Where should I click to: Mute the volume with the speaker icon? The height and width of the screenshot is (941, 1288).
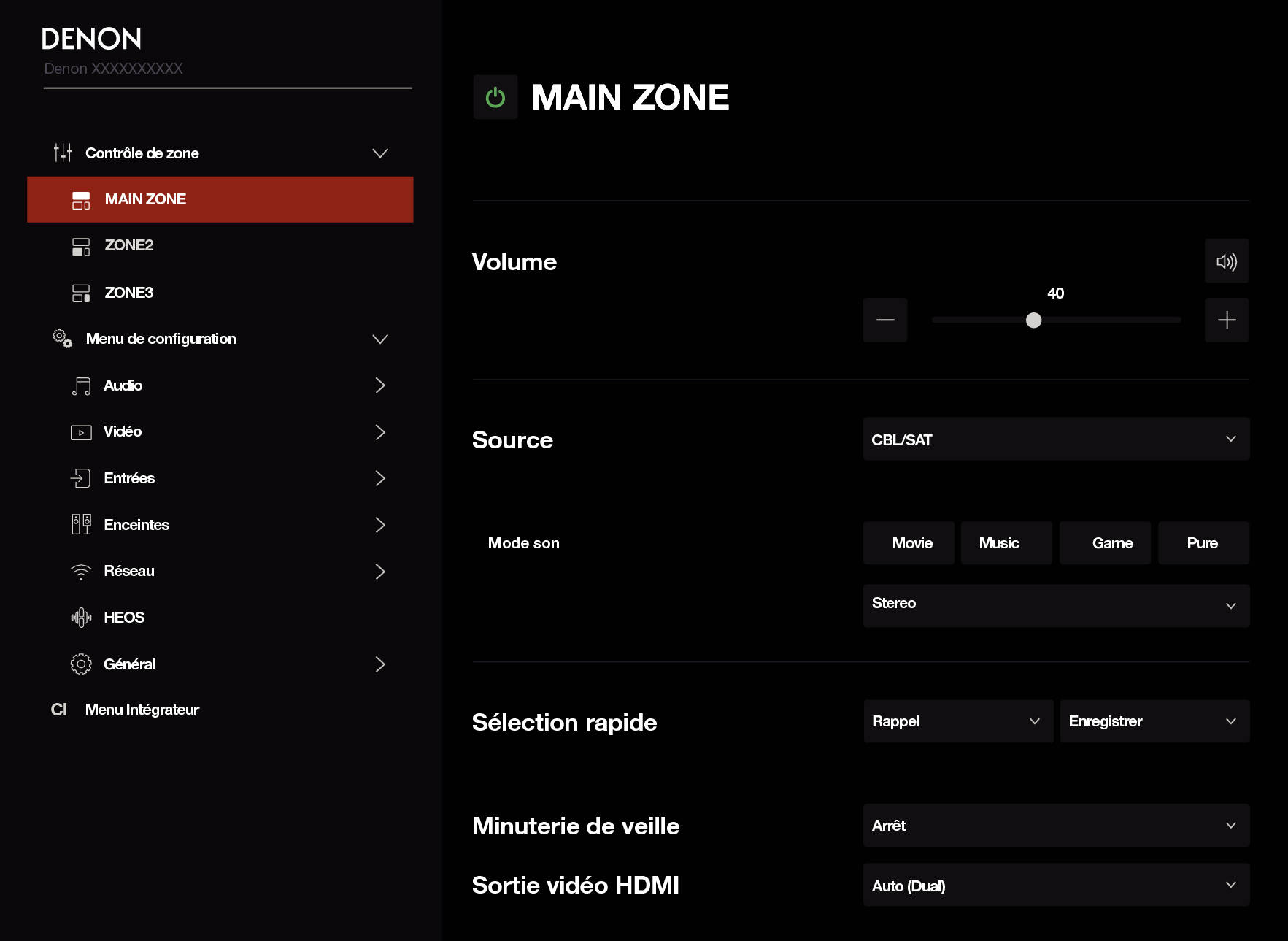1226,261
